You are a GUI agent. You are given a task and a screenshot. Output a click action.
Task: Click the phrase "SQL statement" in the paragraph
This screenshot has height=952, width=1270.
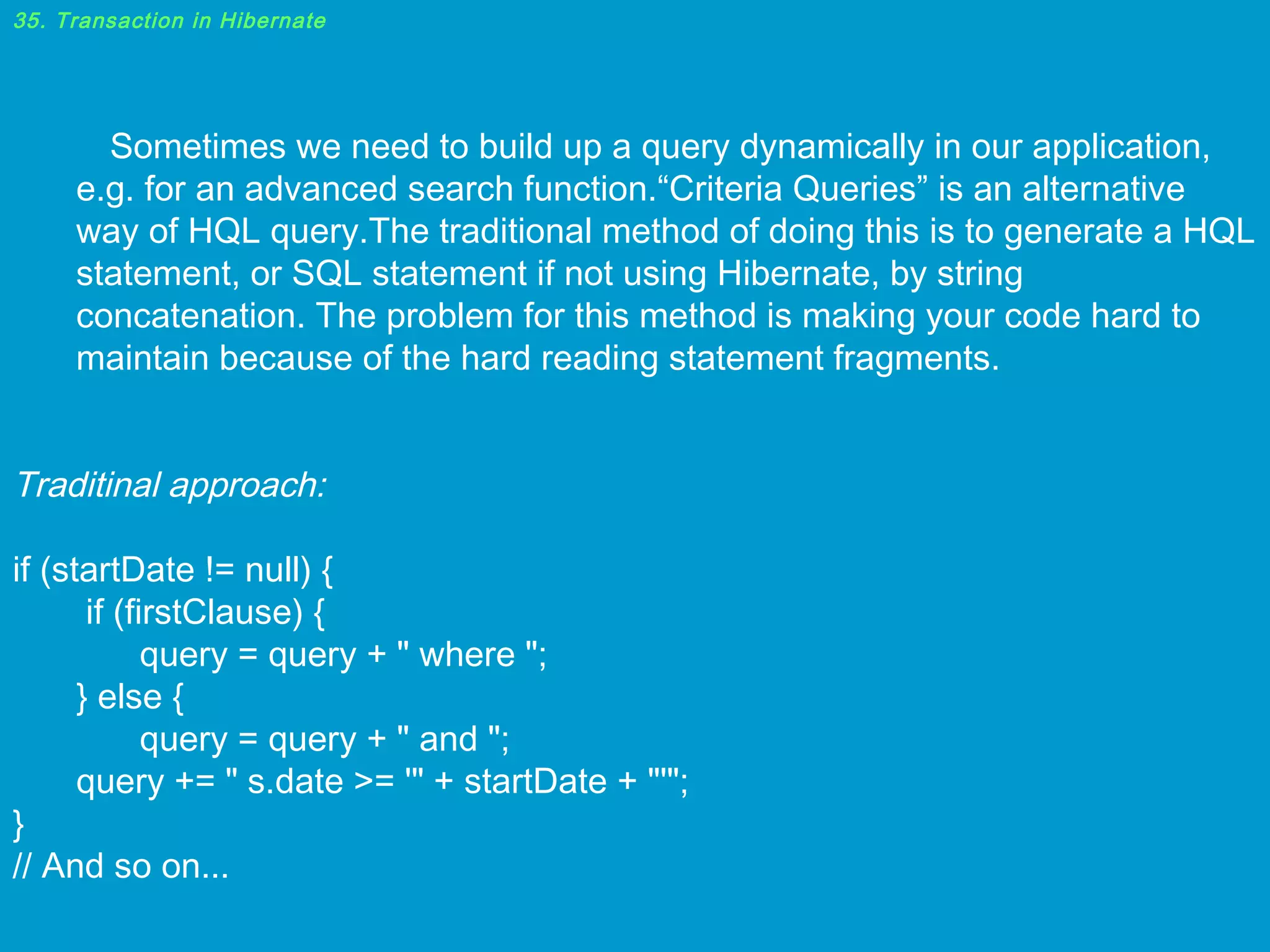(x=409, y=274)
